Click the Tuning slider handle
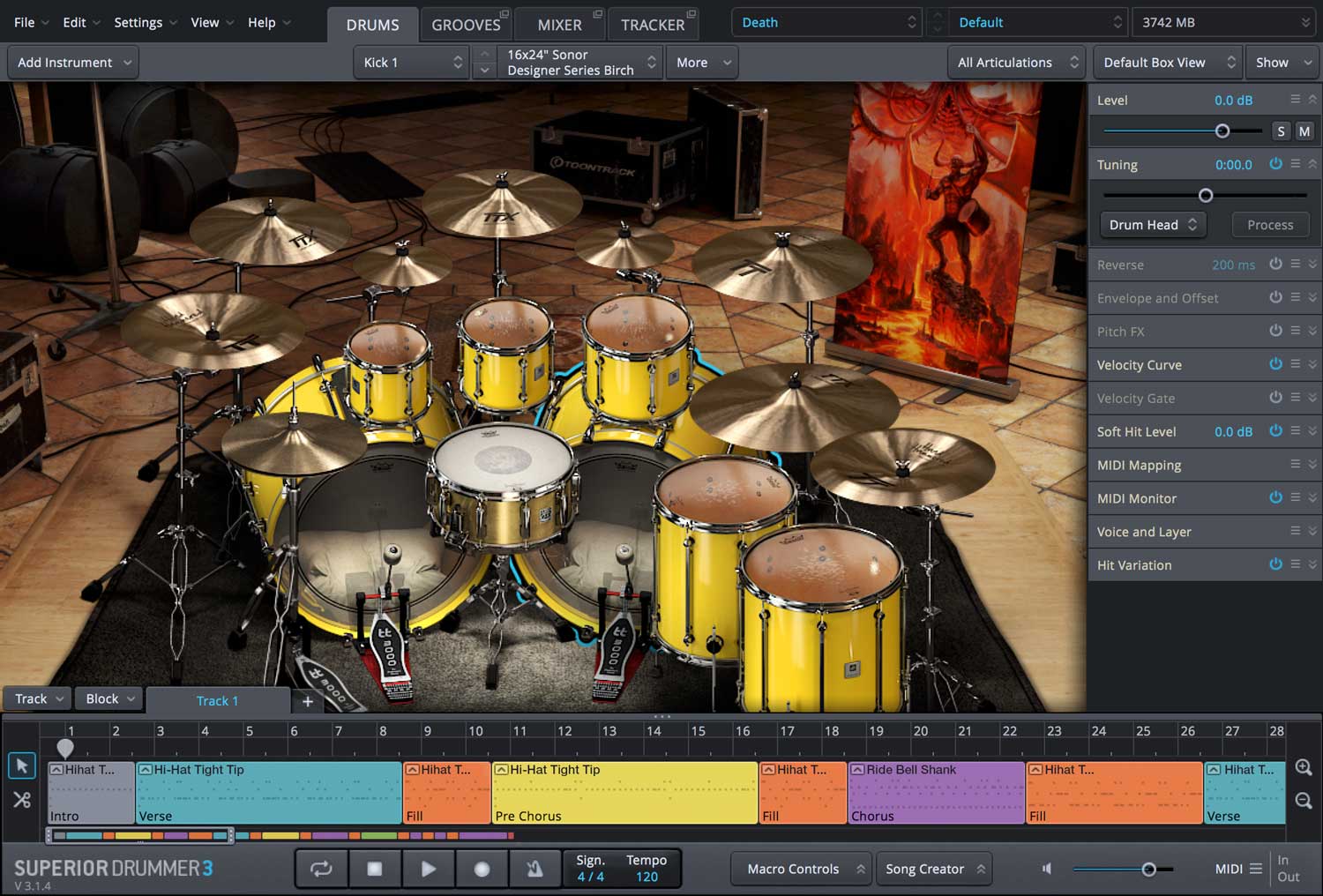The image size is (1323, 896). point(1205,195)
